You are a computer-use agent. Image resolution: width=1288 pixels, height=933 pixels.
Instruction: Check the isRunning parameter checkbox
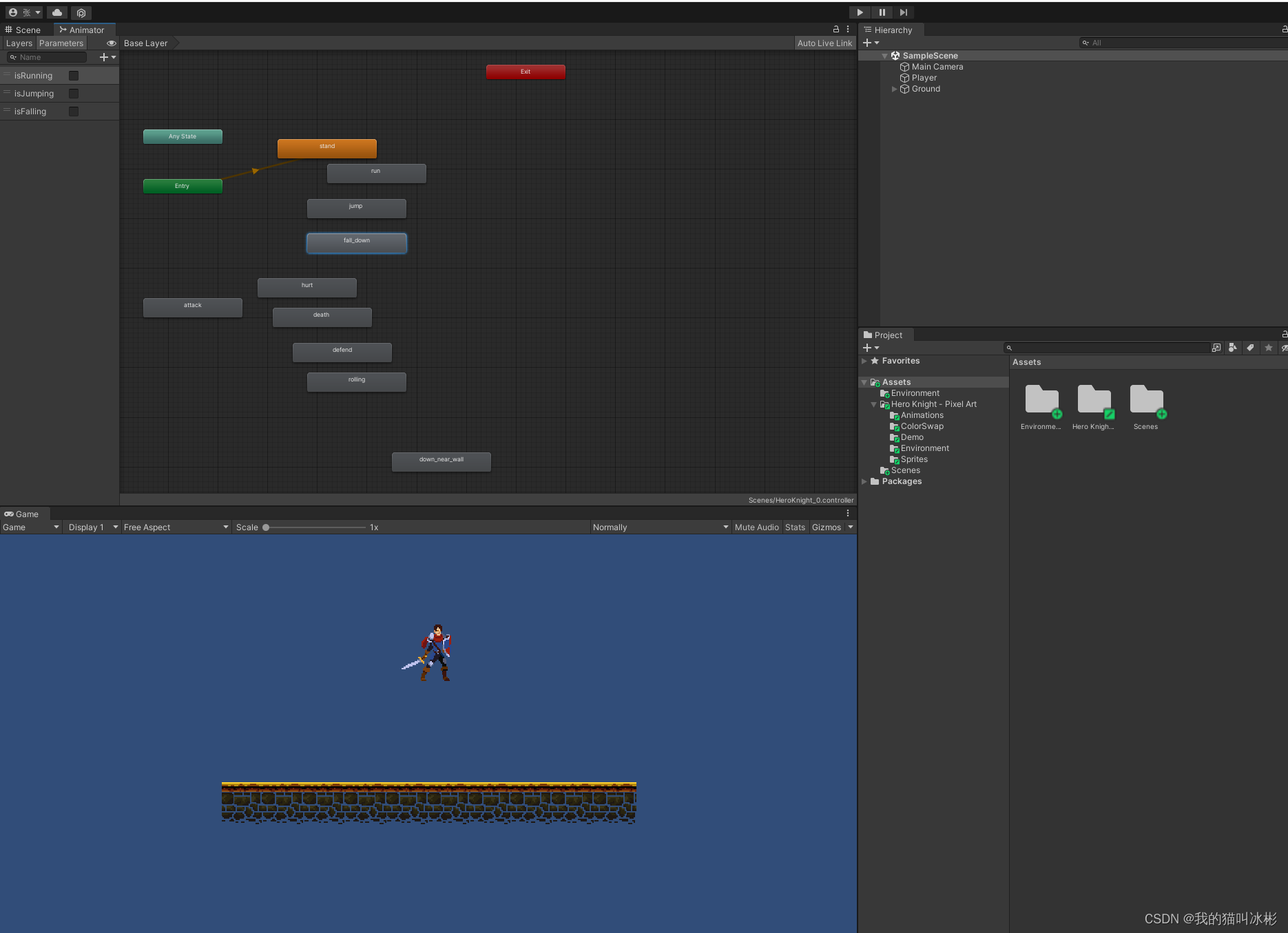pos(74,76)
